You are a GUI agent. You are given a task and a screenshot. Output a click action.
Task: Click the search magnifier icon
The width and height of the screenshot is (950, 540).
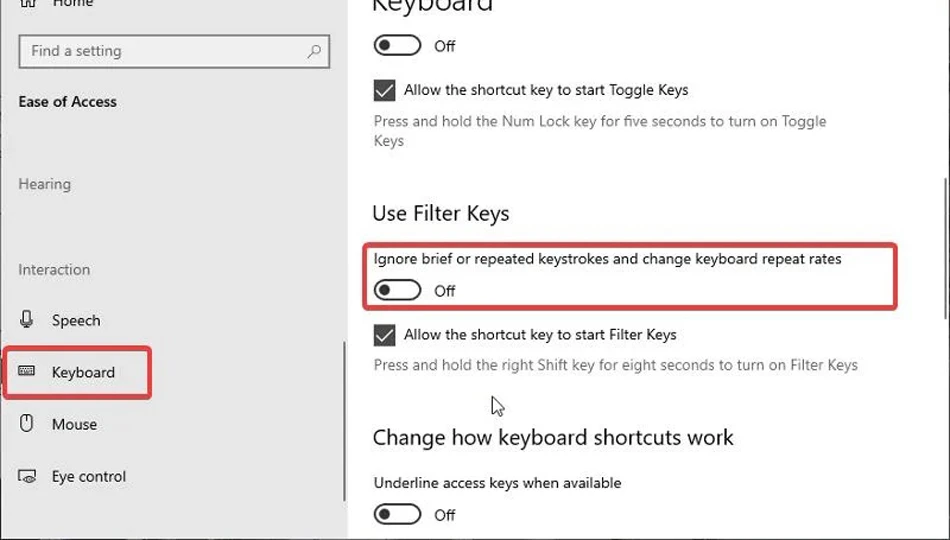point(314,52)
